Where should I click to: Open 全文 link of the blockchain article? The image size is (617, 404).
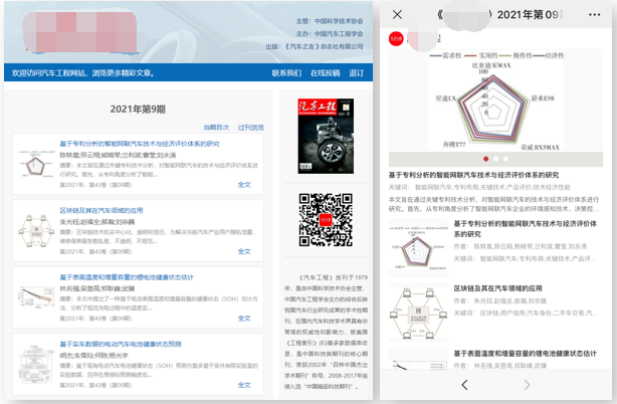click(x=244, y=249)
